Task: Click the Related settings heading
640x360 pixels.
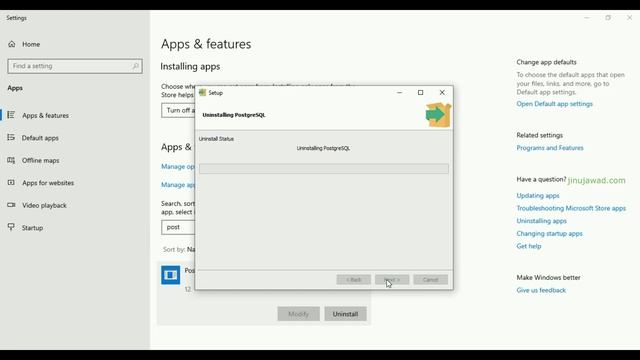Action: pos(540,135)
